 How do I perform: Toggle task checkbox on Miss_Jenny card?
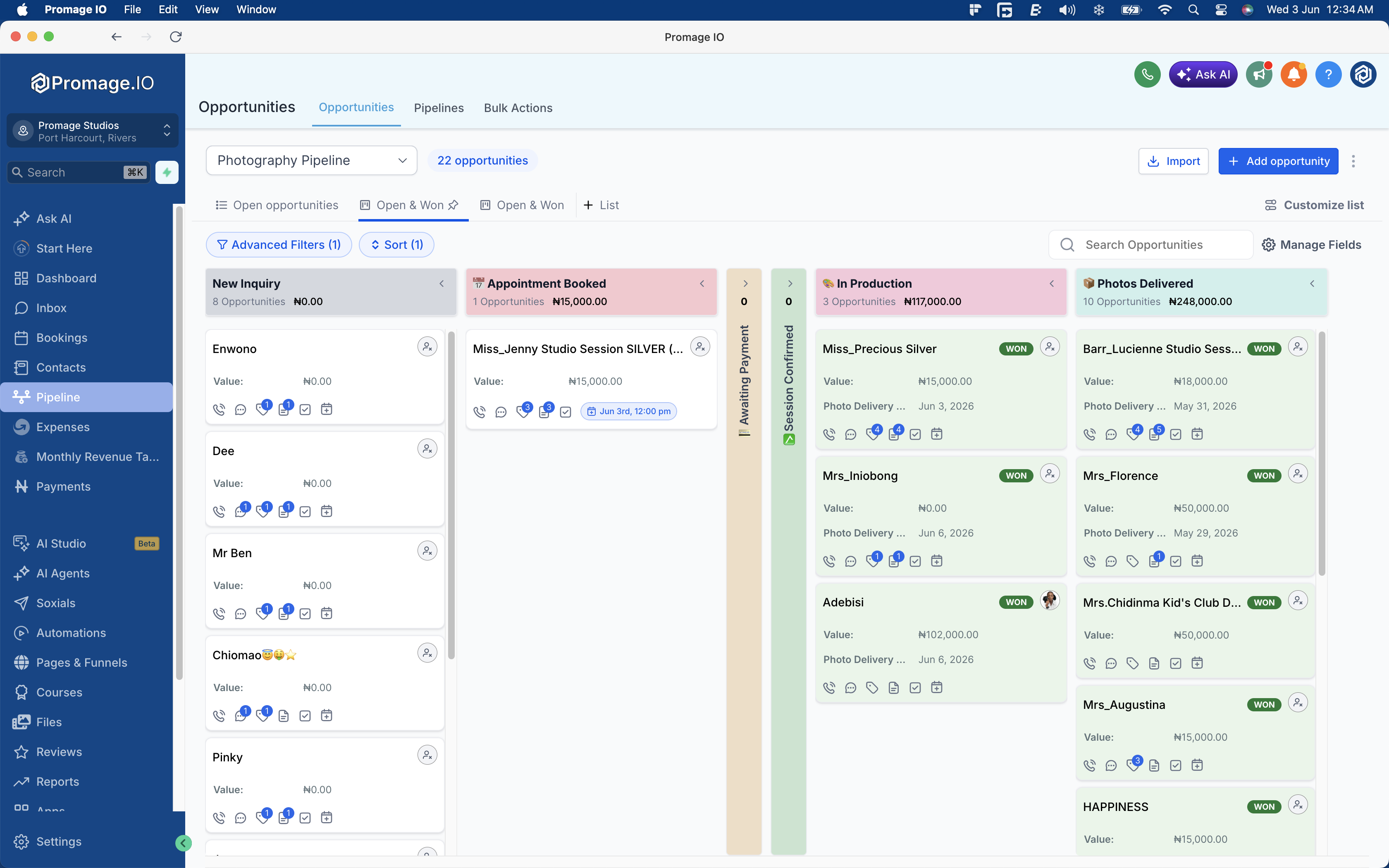[566, 412]
